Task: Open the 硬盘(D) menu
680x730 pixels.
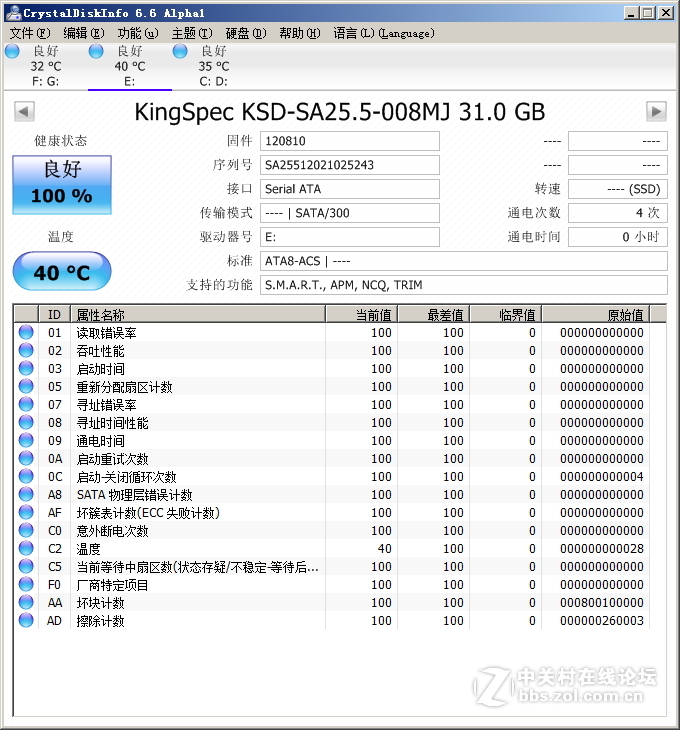Action: (x=246, y=33)
